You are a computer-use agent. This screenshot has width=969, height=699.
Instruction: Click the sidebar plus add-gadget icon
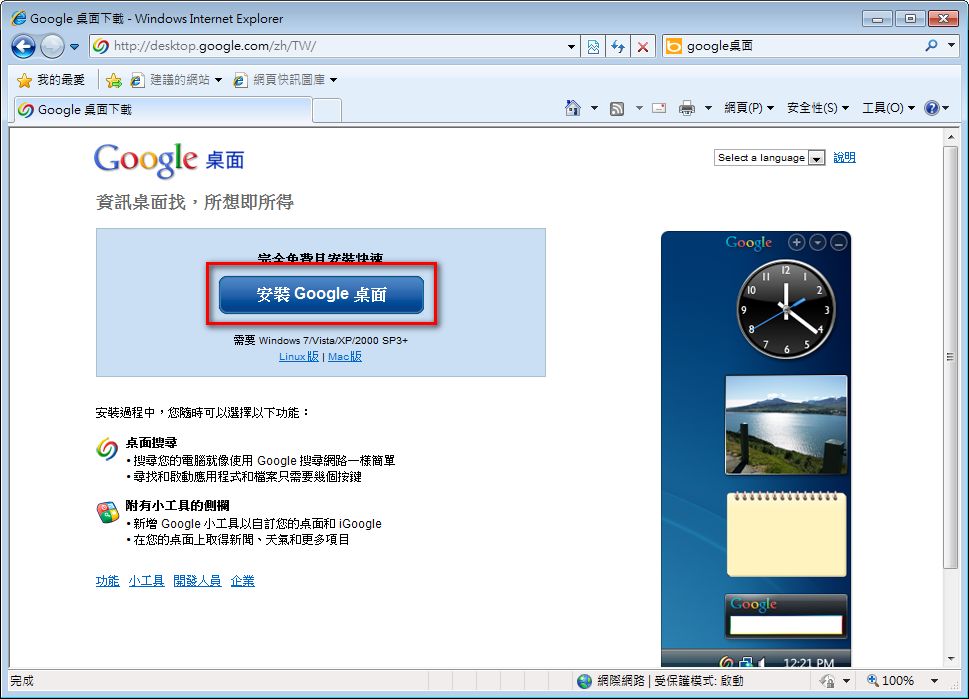click(797, 243)
